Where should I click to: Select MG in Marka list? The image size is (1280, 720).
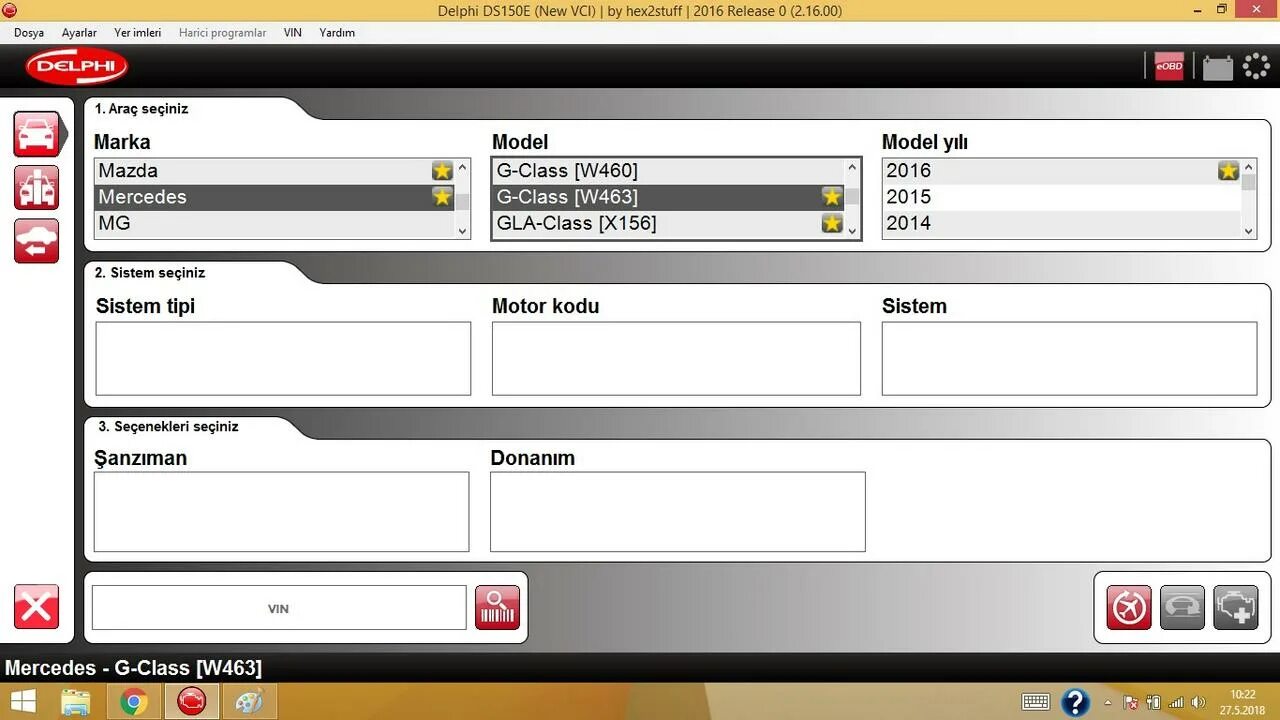[274, 223]
